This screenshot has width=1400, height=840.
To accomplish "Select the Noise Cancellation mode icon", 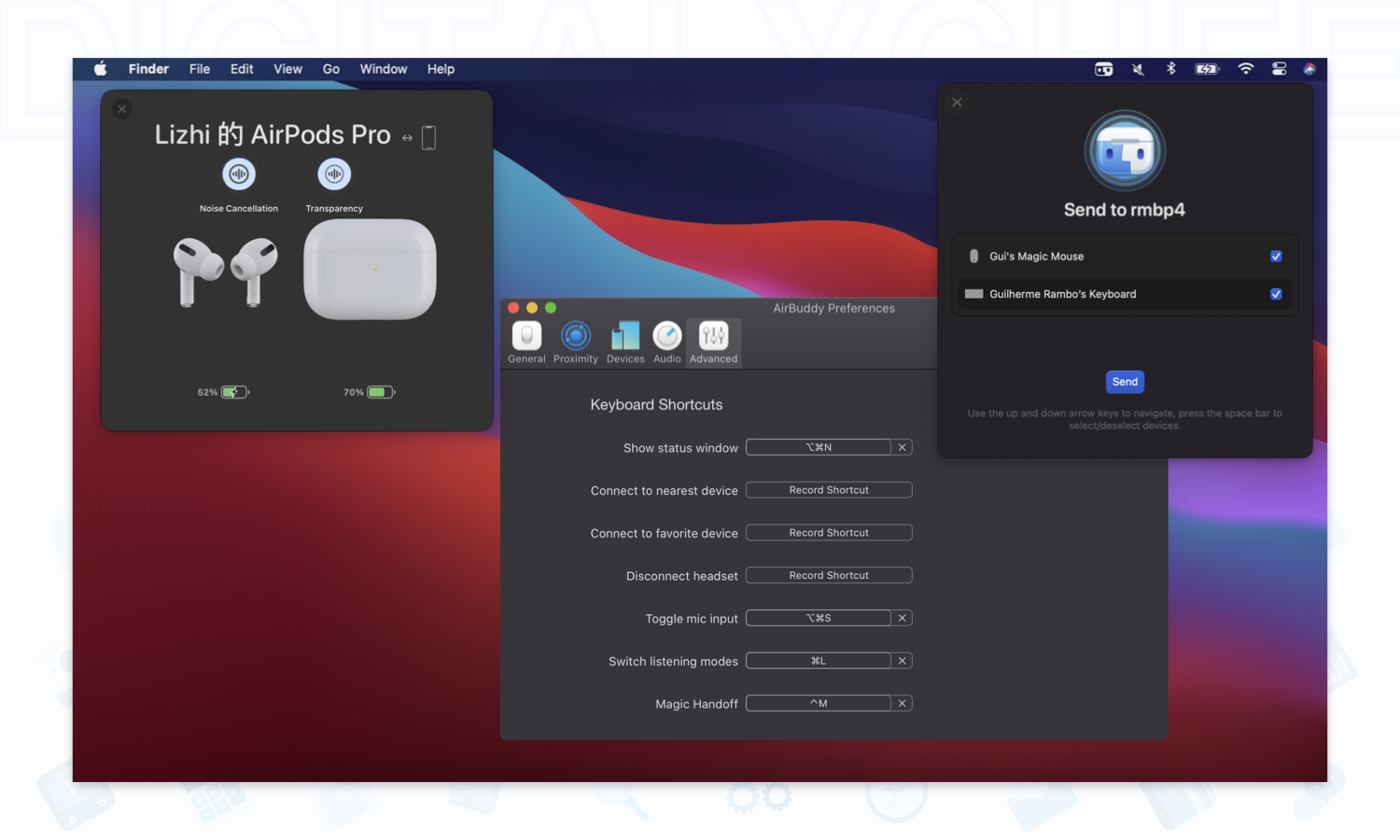I will [x=239, y=175].
